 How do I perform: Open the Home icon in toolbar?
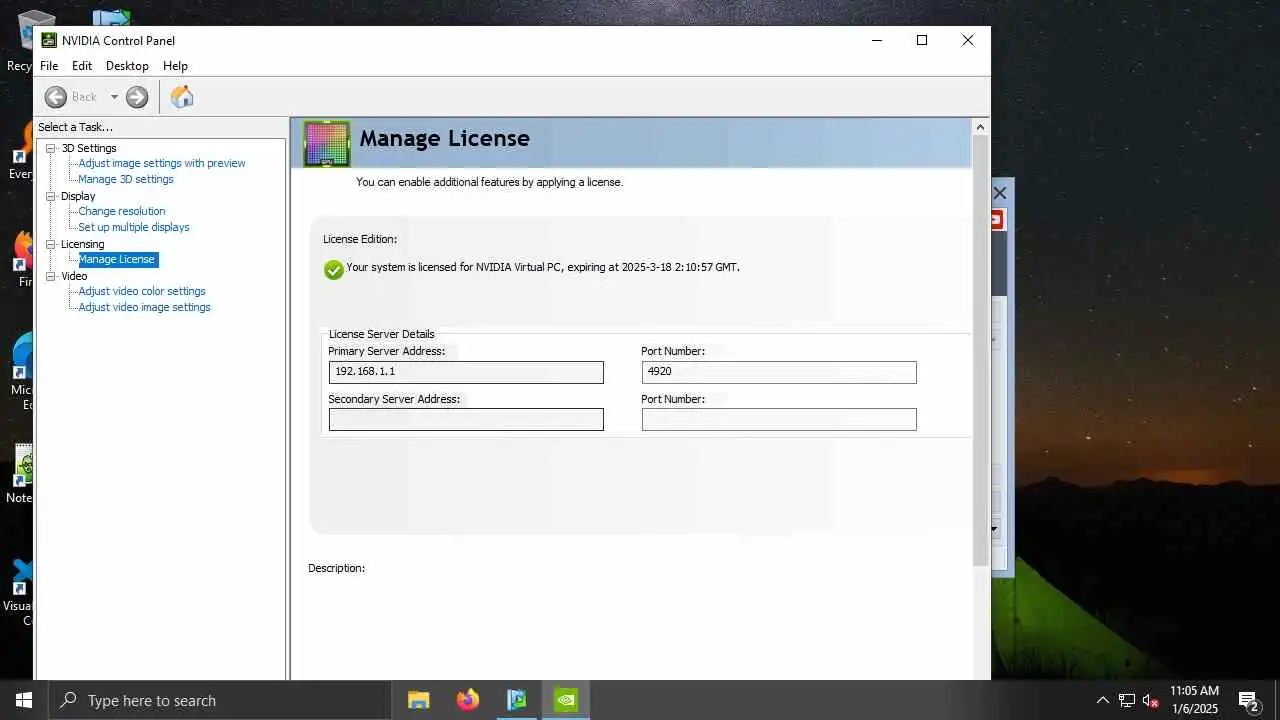coord(182,97)
